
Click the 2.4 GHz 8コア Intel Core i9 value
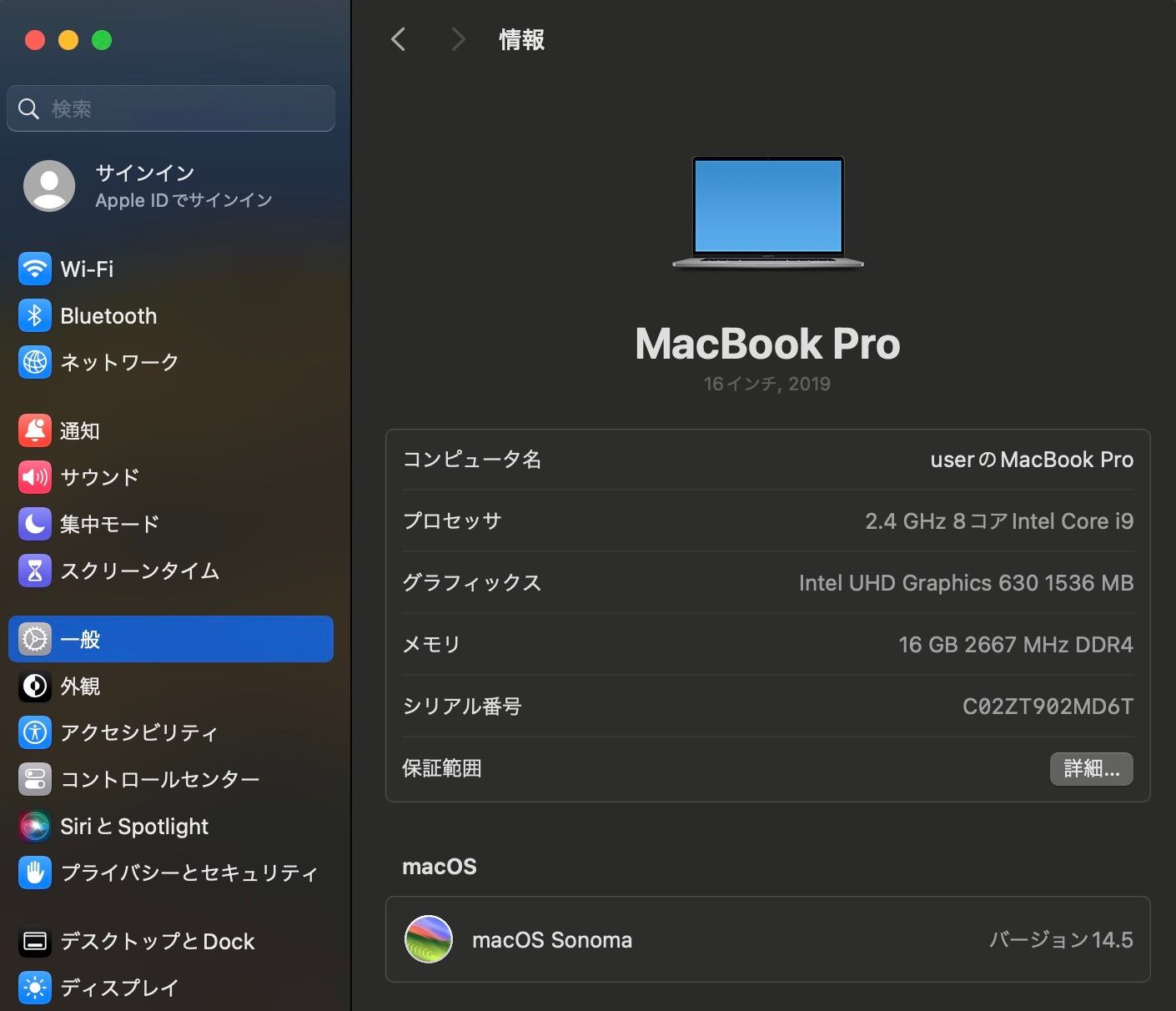(x=999, y=521)
